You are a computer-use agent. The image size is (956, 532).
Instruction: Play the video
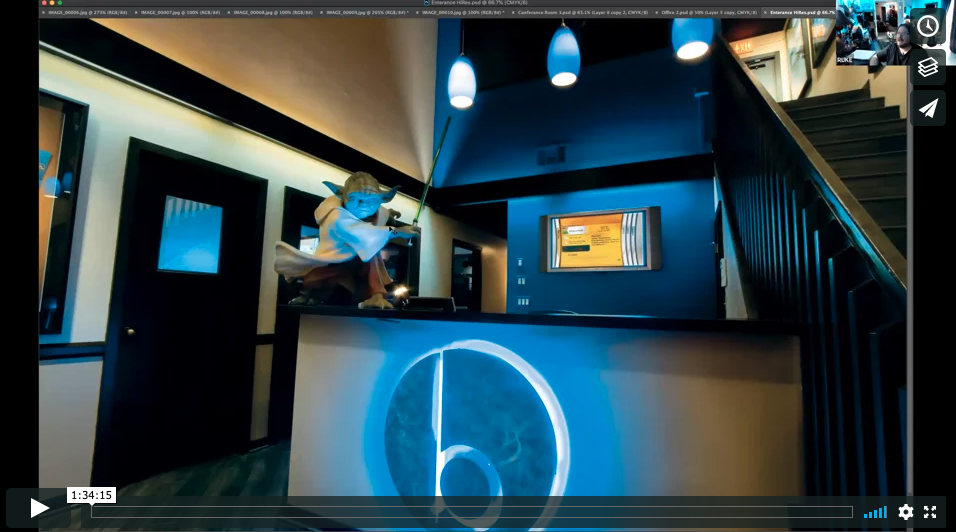pos(39,508)
